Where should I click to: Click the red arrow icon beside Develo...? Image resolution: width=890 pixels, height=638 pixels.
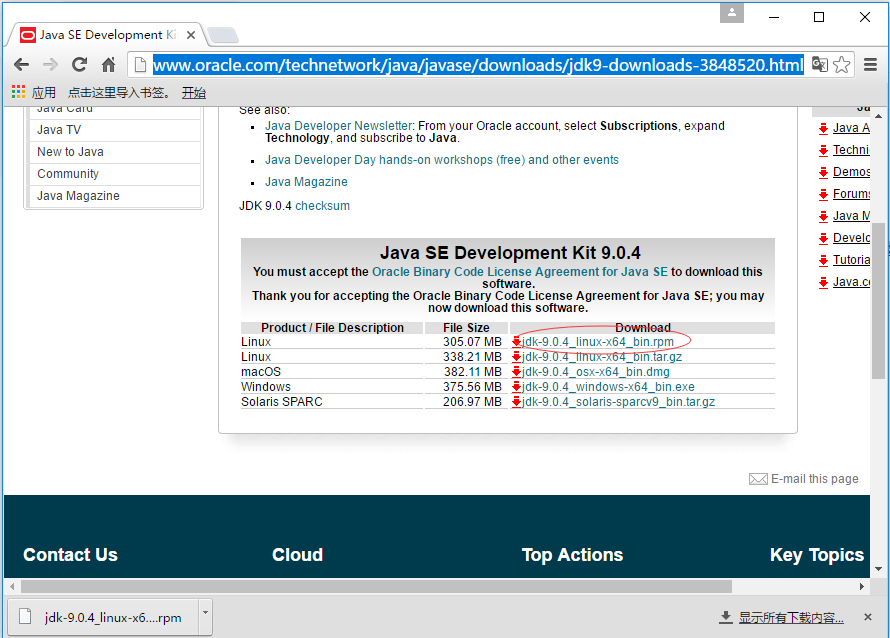click(824, 238)
